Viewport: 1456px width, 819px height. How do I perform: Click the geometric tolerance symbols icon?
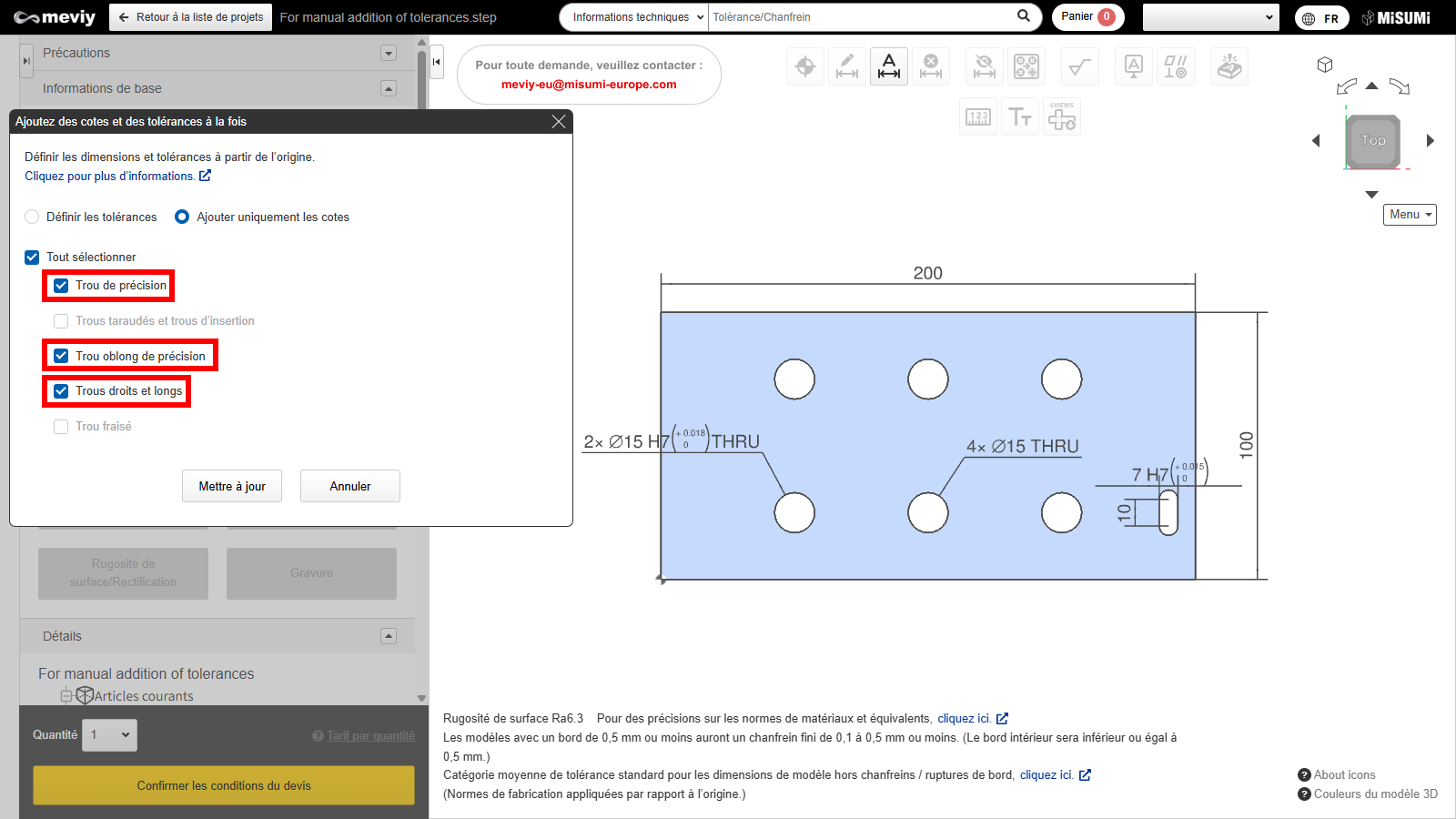click(1175, 66)
